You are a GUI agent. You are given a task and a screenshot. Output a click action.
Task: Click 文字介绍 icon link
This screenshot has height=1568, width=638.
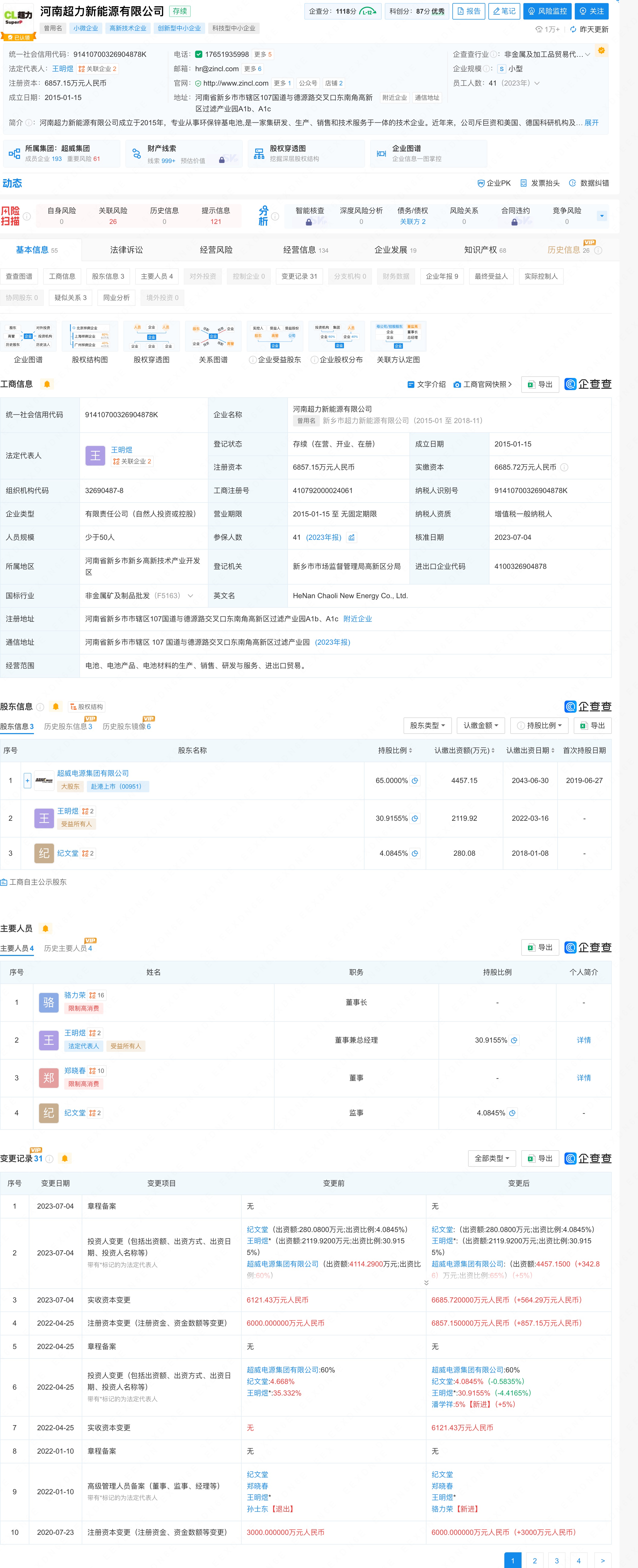click(x=426, y=385)
